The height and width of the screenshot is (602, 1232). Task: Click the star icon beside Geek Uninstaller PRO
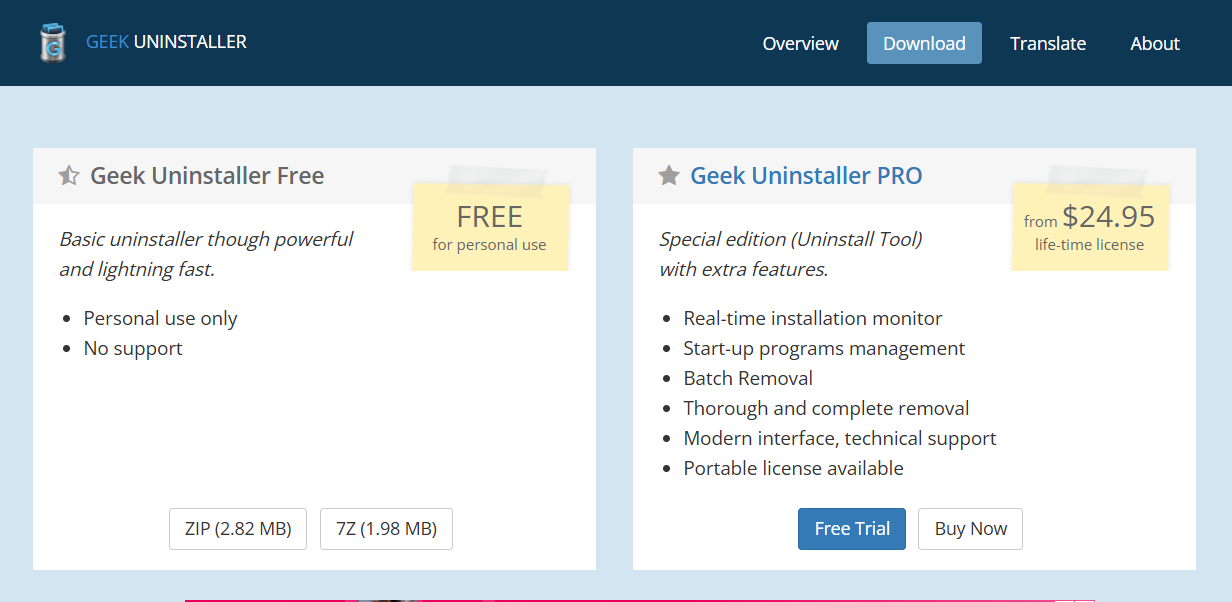click(x=669, y=176)
